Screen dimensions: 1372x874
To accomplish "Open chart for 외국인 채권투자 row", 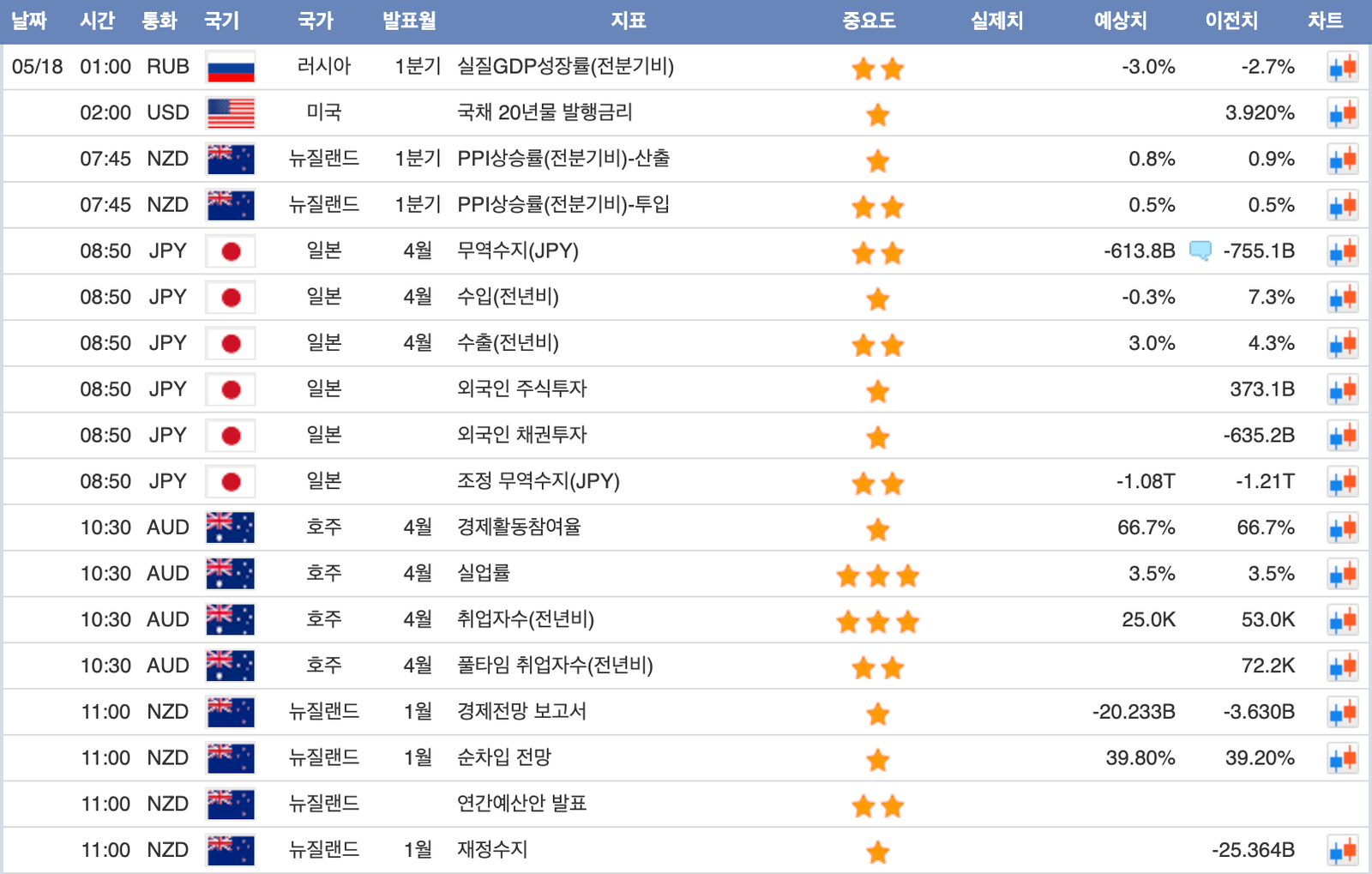I will click(x=1343, y=436).
